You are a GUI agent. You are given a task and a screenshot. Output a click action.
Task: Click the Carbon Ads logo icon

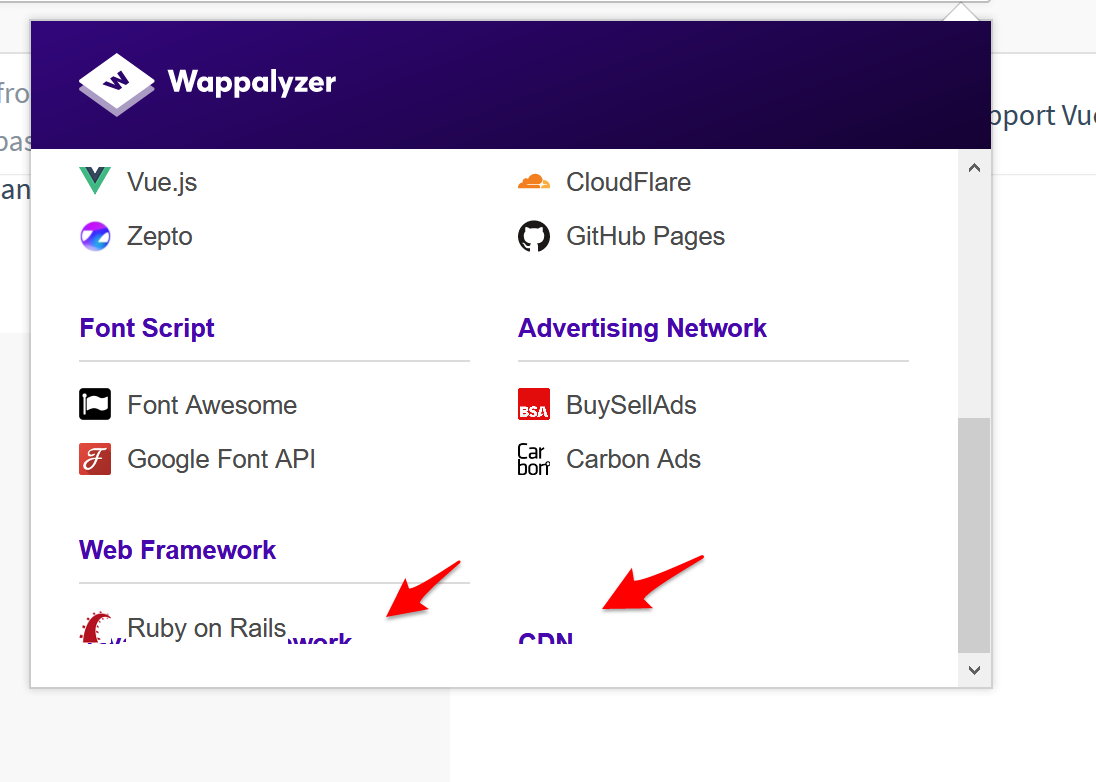coord(534,459)
